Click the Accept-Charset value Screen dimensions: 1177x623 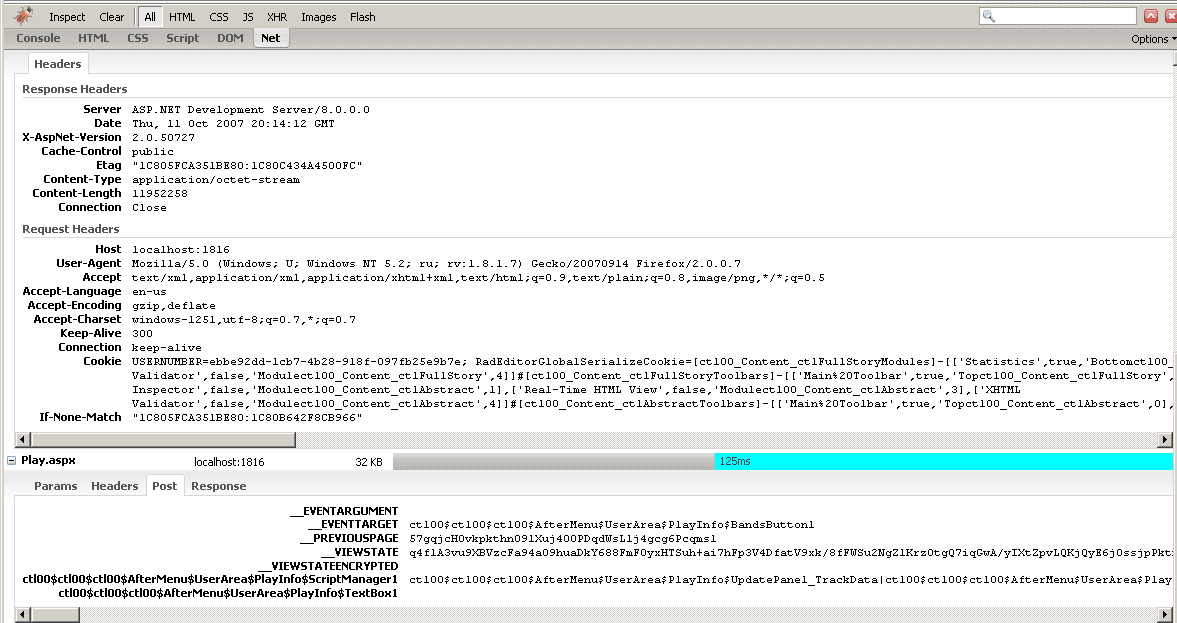[x=244, y=320]
